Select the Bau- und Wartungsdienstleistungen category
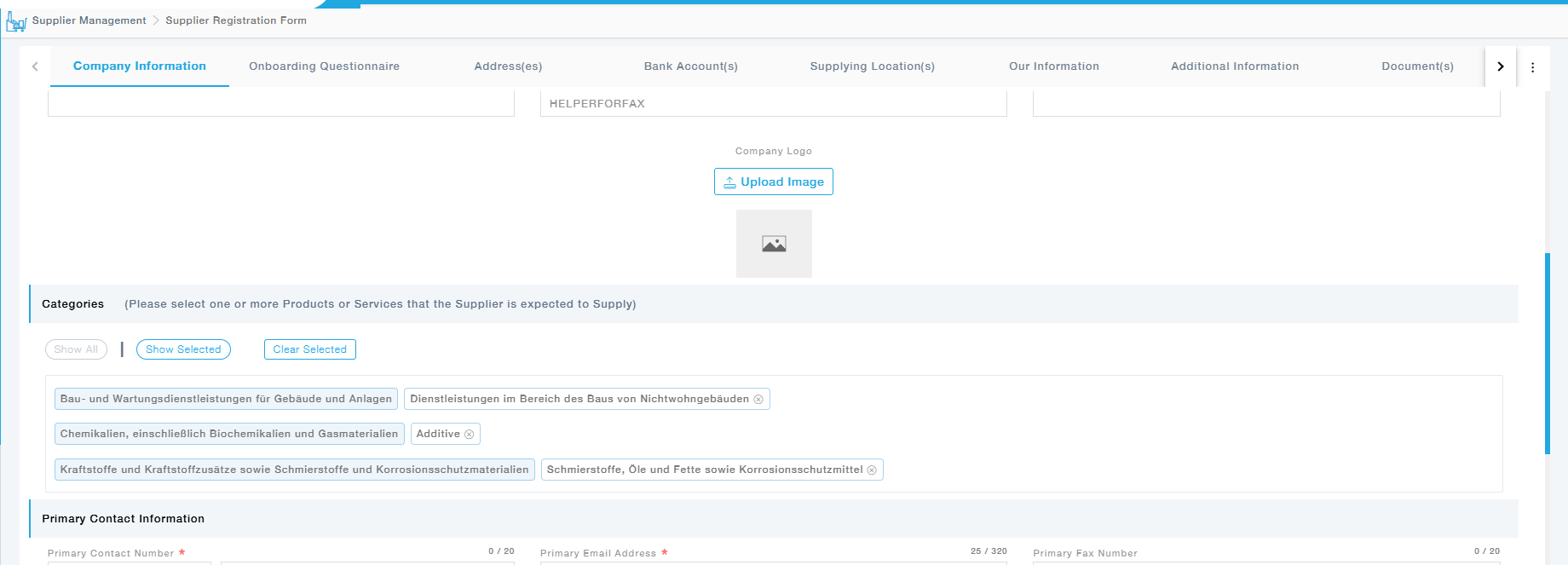The width and height of the screenshot is (1568, 565). pyautogui.click(x=226, y=399)
